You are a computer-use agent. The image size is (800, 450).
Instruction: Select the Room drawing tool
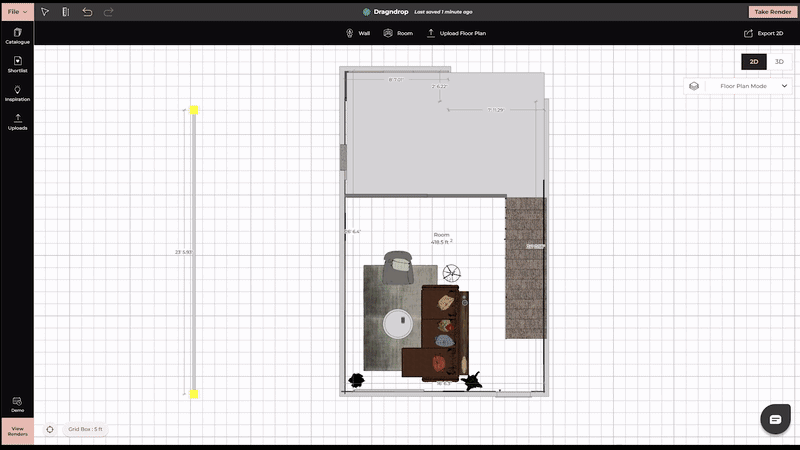398,33
